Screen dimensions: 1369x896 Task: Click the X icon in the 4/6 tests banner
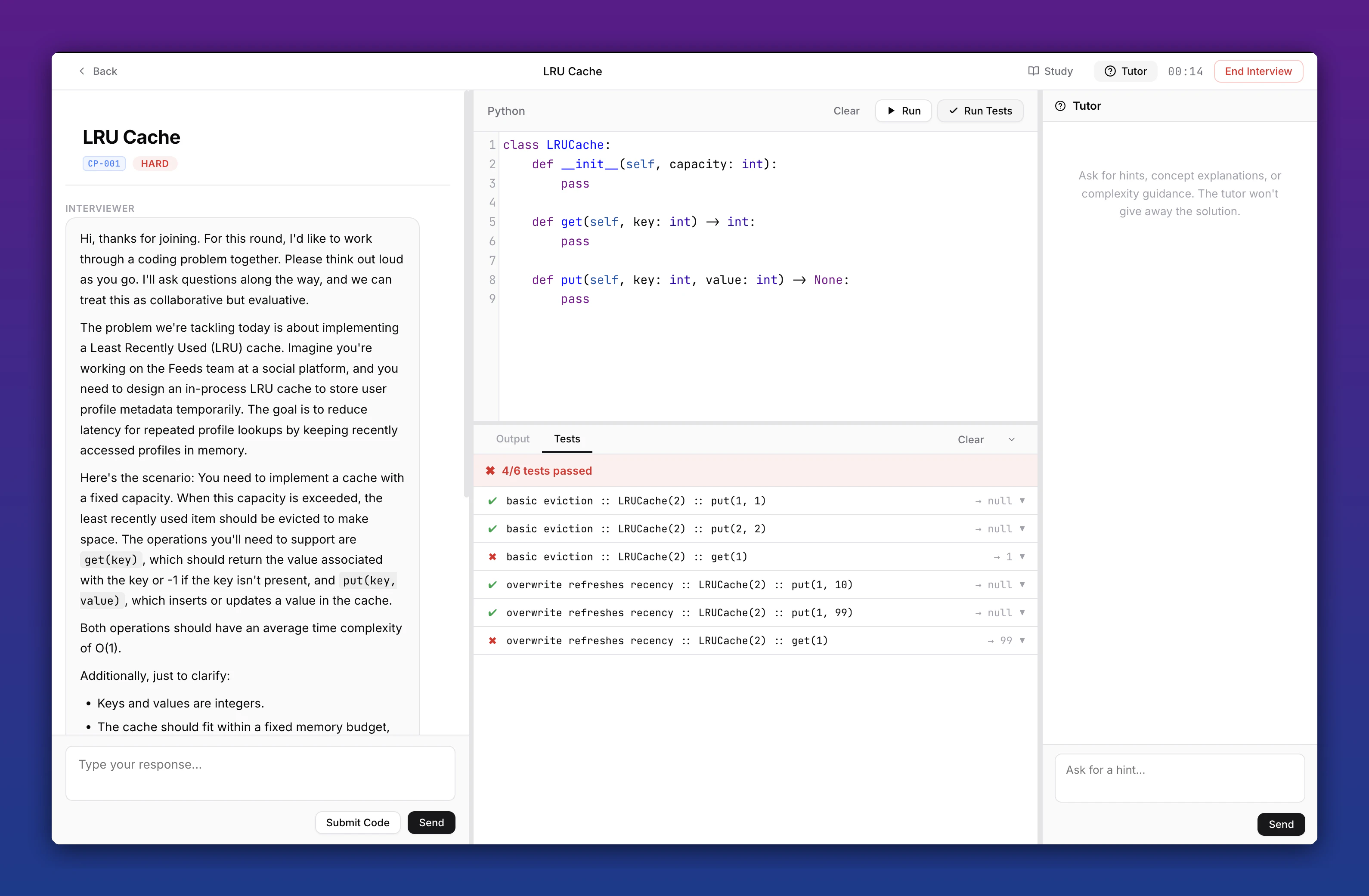[x=491, y=470]
